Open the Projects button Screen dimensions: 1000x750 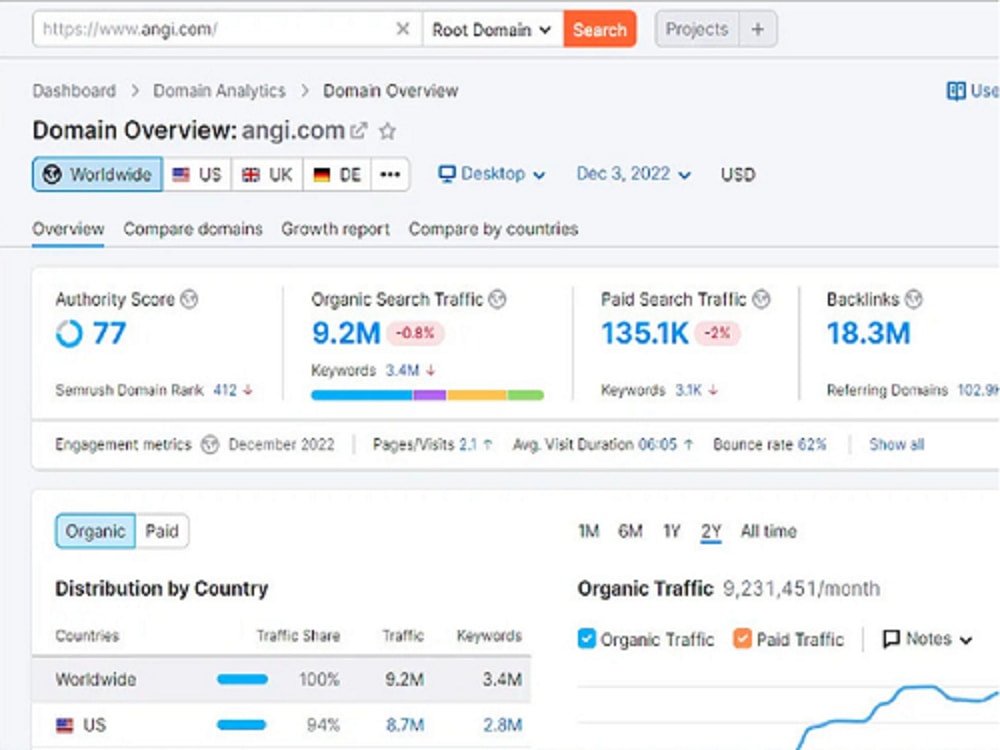(696, 29)
